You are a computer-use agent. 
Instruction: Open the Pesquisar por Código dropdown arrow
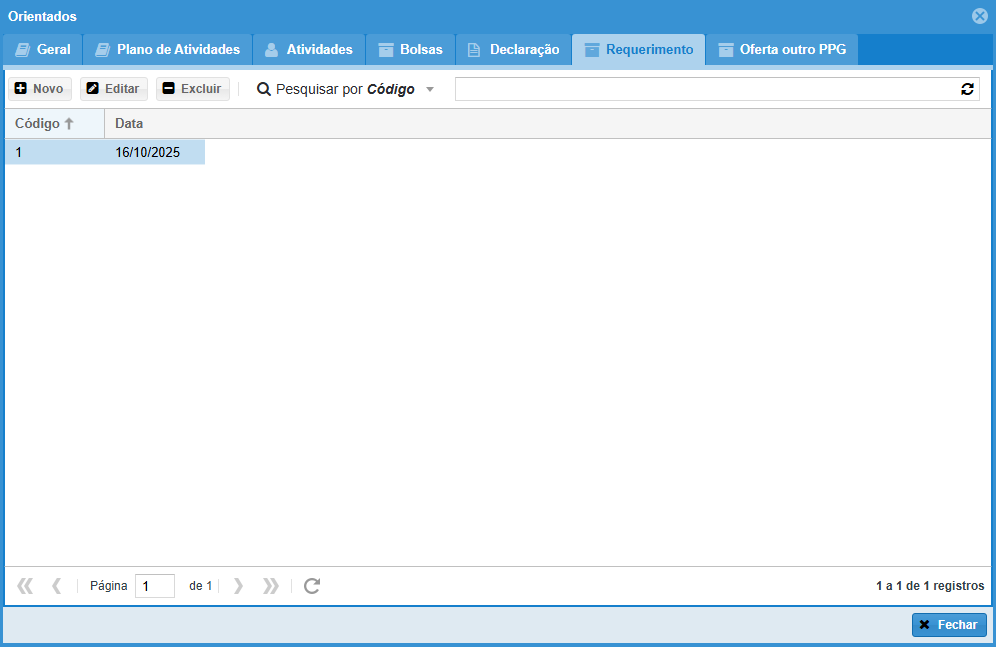[430, 89]
